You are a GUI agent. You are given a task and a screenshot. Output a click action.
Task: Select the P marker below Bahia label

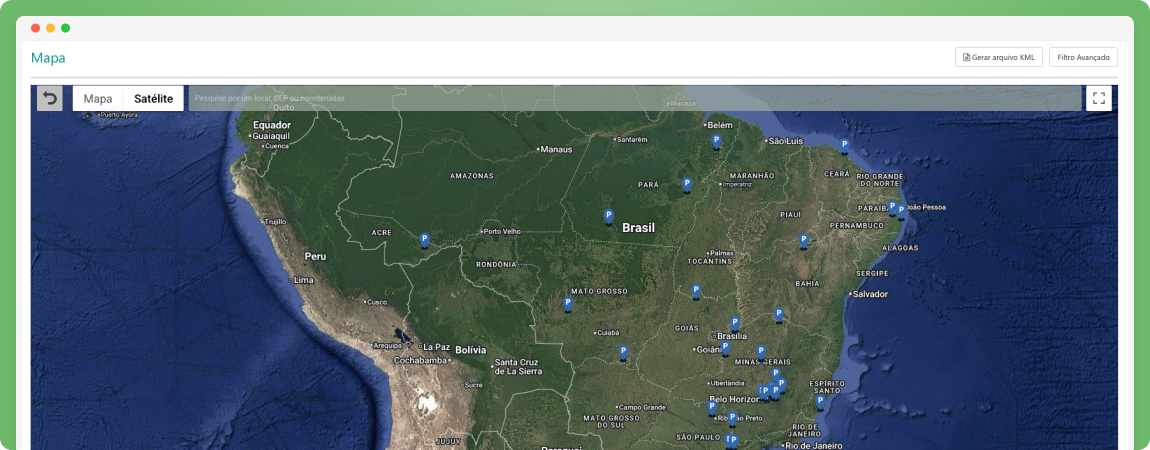point(779,314)
